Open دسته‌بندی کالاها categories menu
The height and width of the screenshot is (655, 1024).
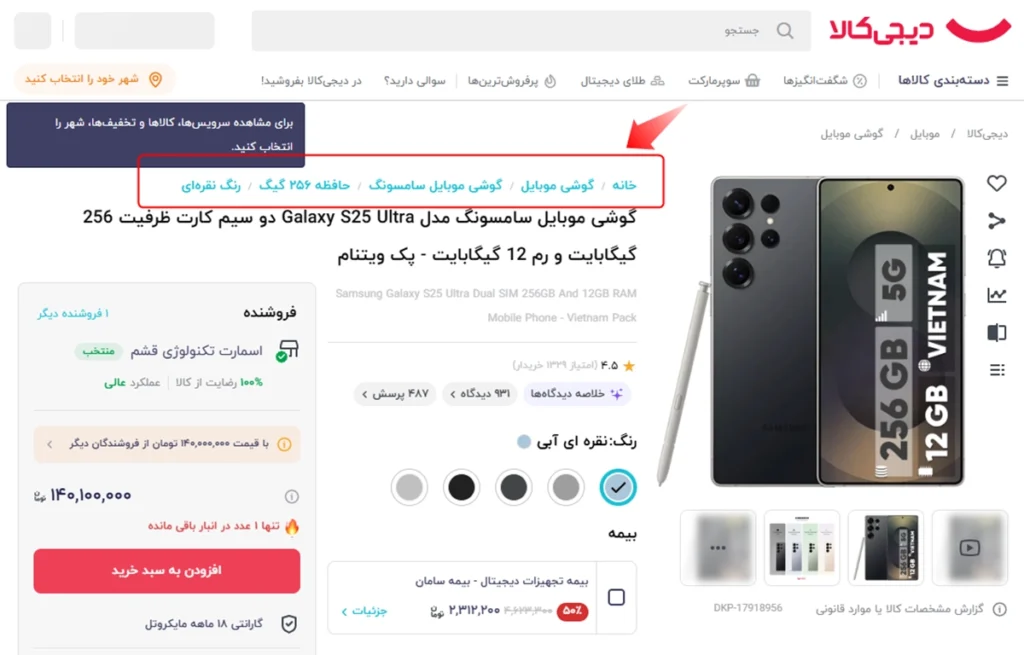[953, 80]
